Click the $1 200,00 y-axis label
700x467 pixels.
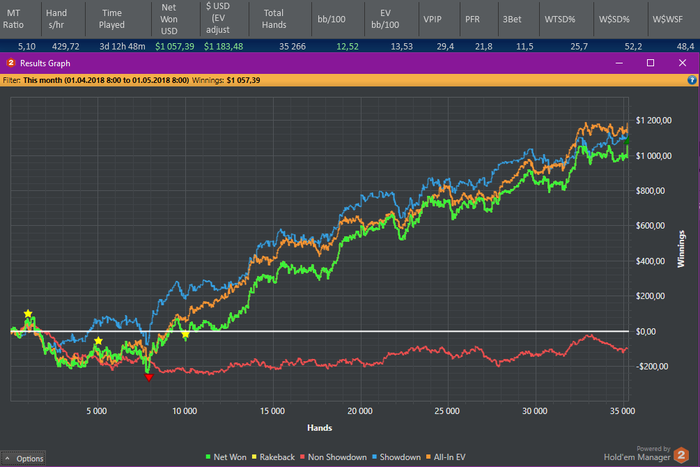(654, 121)
